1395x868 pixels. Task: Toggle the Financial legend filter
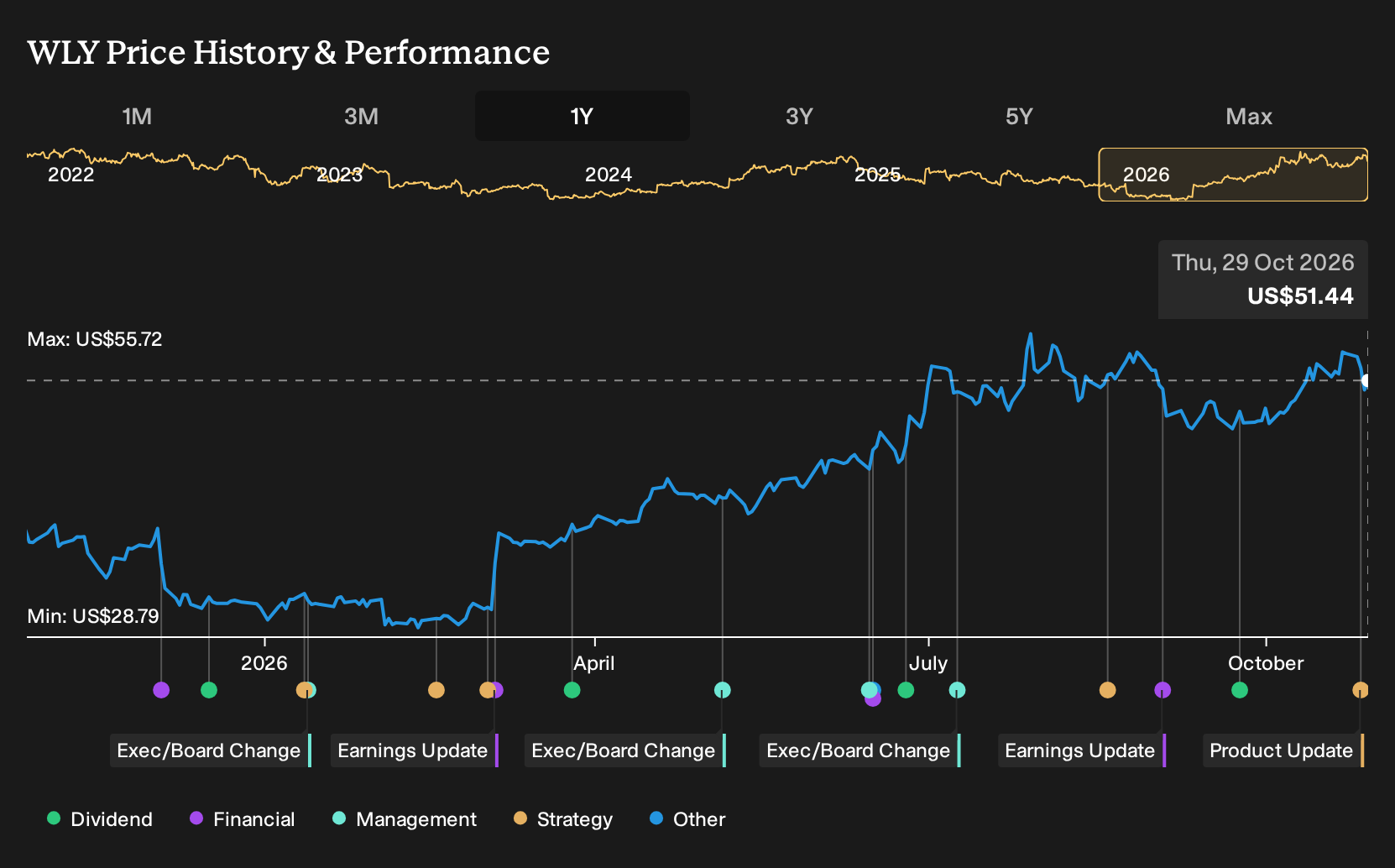point(243,819)
